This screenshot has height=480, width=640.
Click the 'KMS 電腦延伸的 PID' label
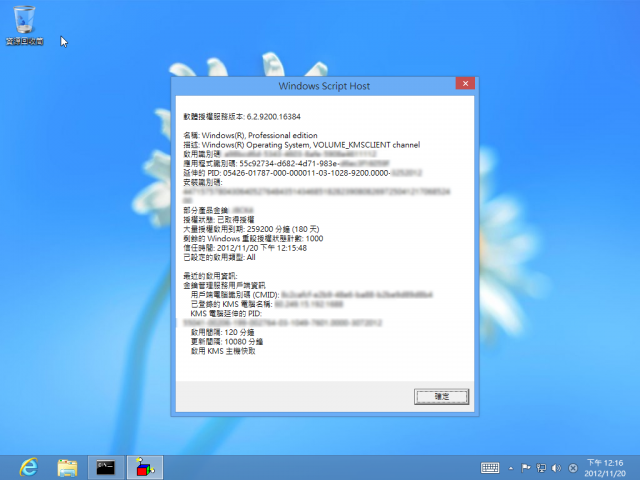pyautogui.click(x=226, y=313)
